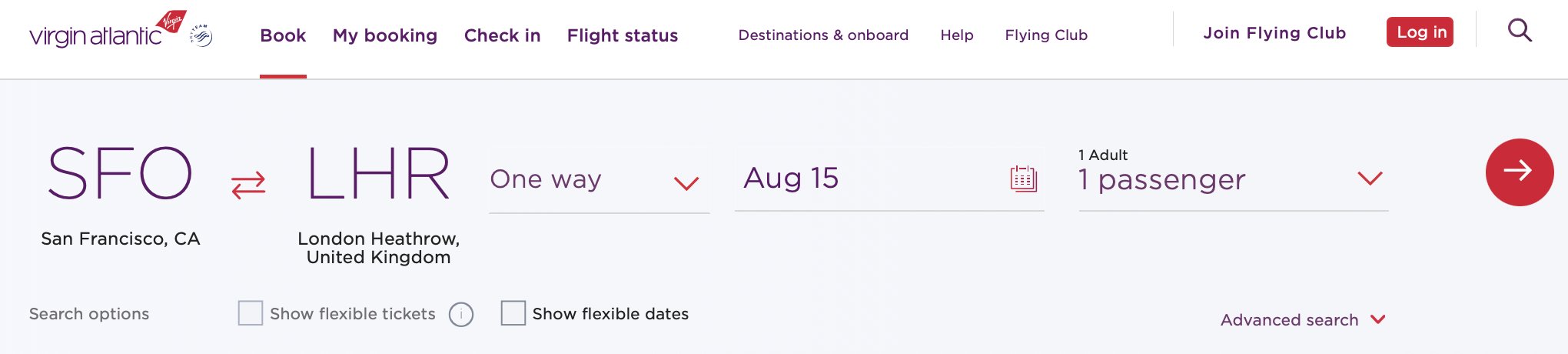This screenshot has height=354, width=1568.
Task: Click the Log in button
Action: (x=1420, y=32)
